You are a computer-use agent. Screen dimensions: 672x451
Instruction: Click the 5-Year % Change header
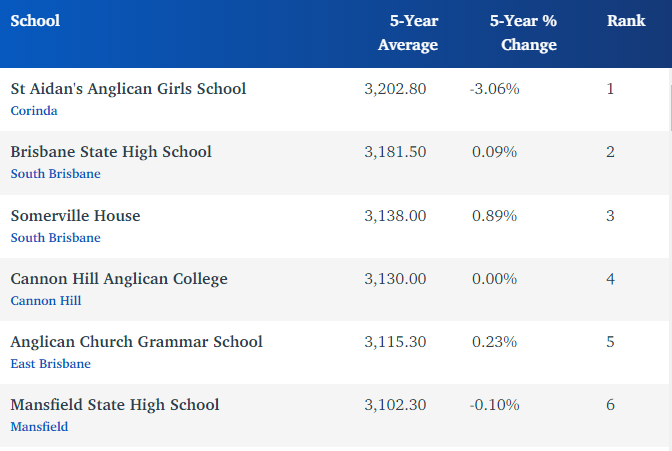pyautogui.click(x=523, y=33)
